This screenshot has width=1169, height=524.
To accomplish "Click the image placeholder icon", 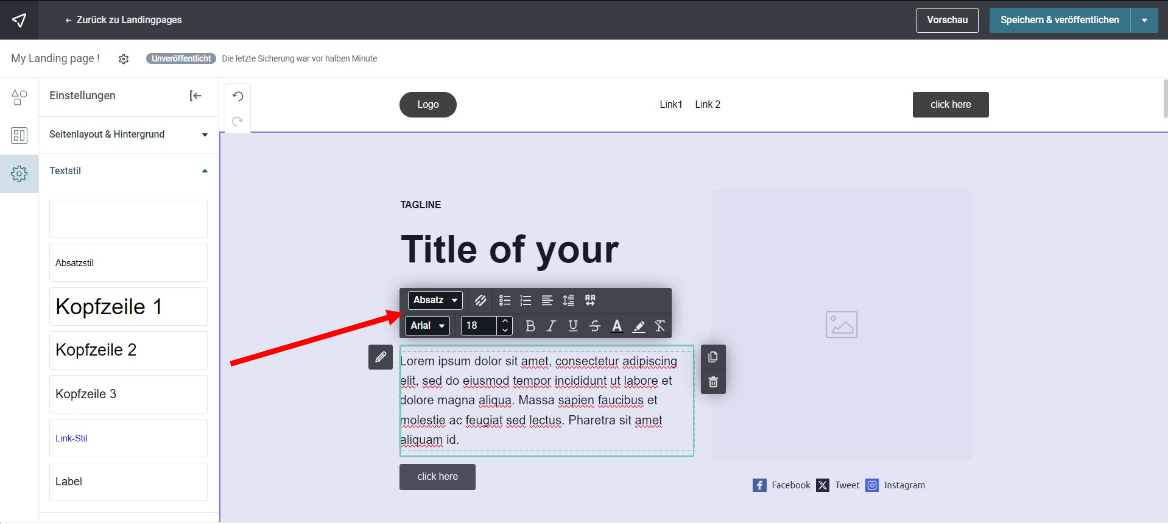I will (x=842, y=324).
